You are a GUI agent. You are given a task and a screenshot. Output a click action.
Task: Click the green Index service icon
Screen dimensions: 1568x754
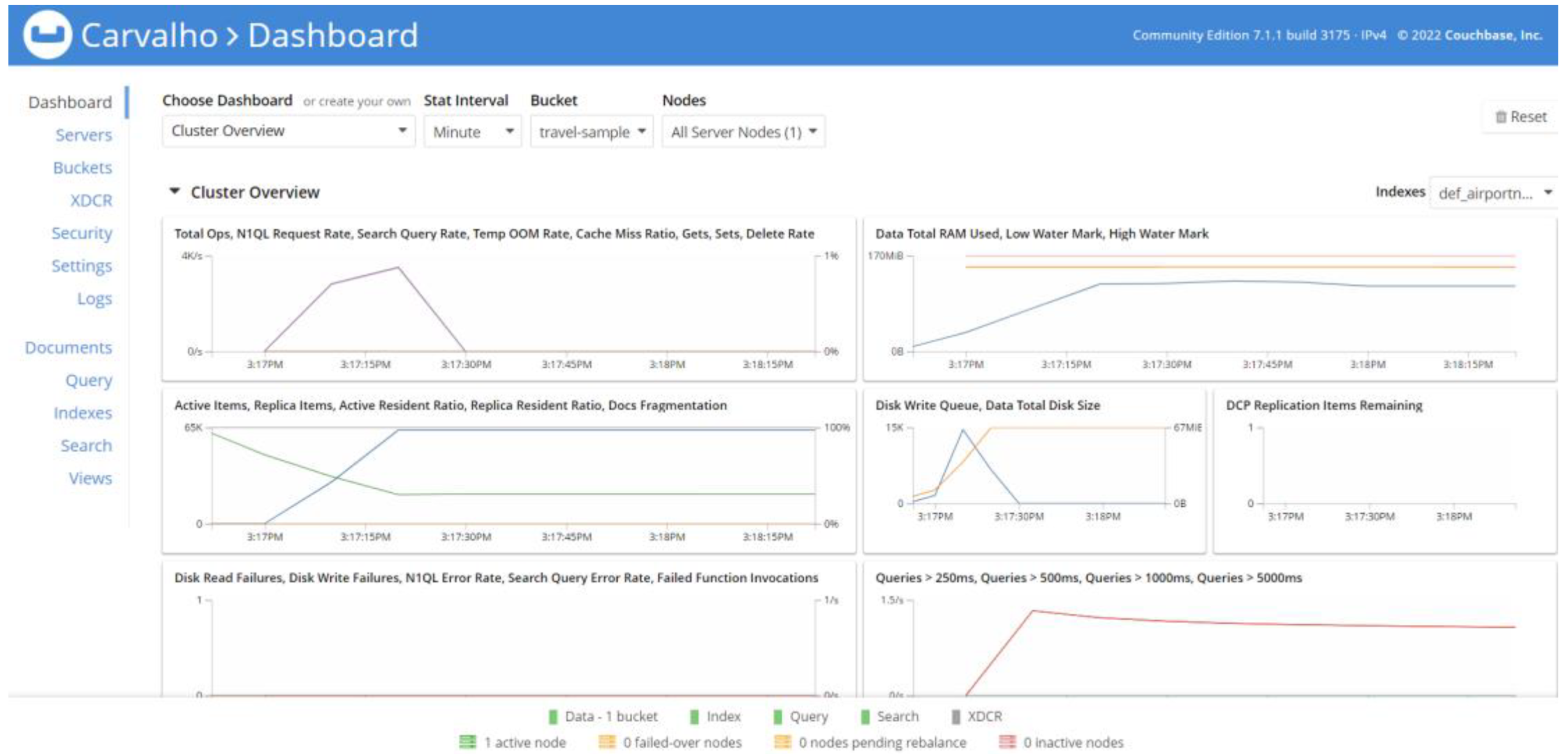tap(694, 717)
